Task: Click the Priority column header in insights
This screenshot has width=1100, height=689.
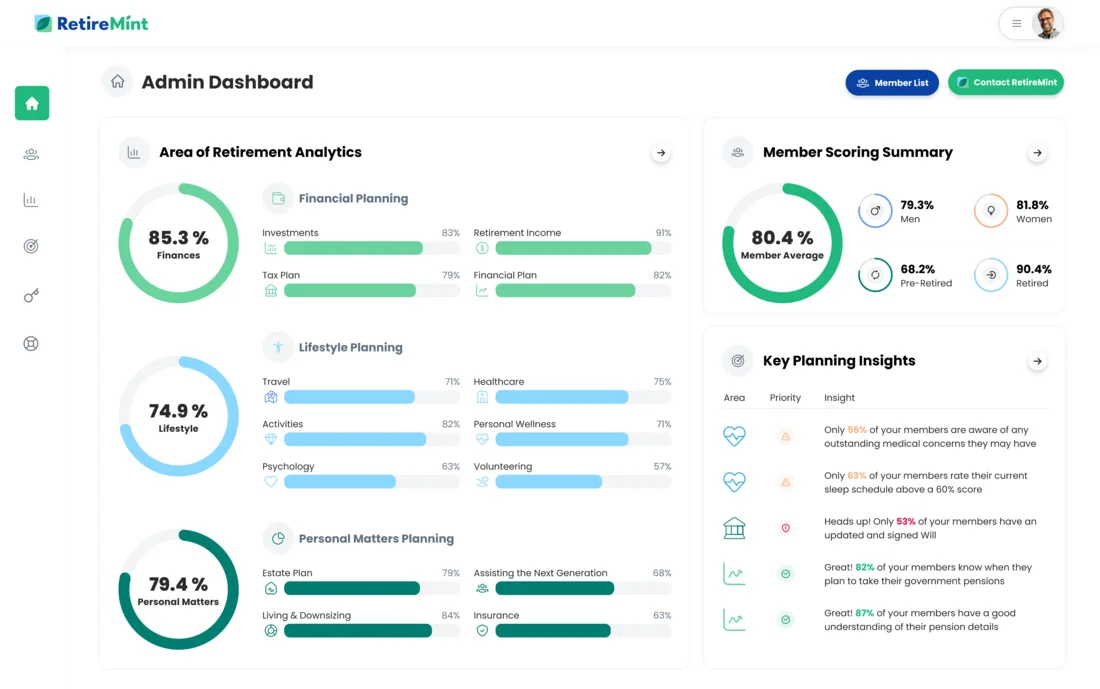Action: pyautogui.click(x=785, y=398)
